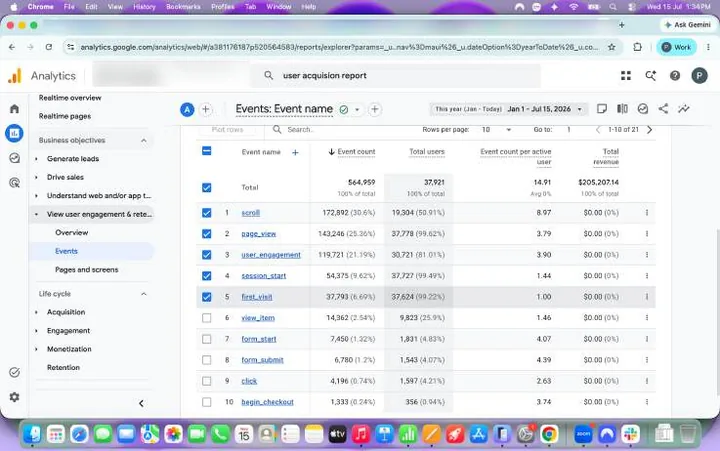Toggle the select-all header checkbox

pos(207,151)
